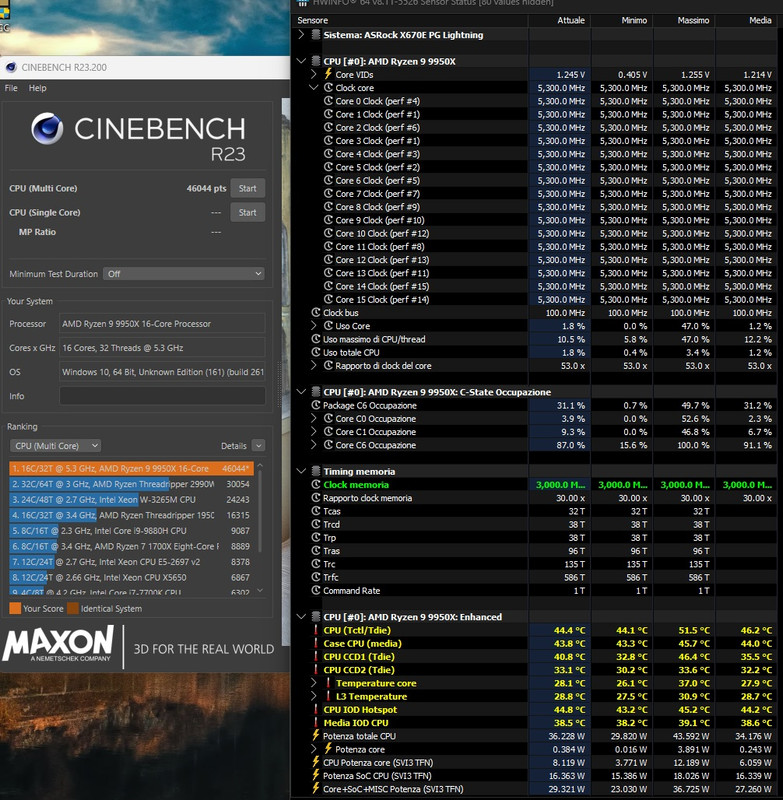Select ranking entry 1 AMD Ryzen 9 9950X

pyautogui.click(x=131, y=468)
